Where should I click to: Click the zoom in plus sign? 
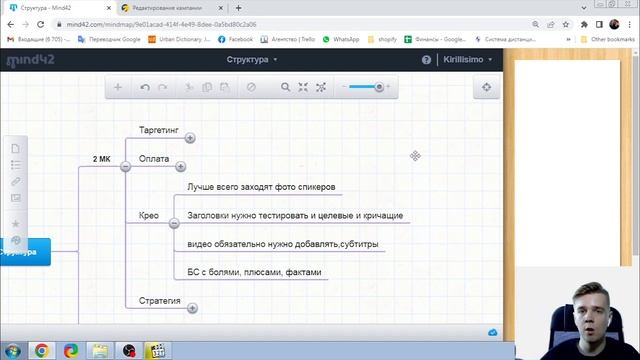point(388,87)
